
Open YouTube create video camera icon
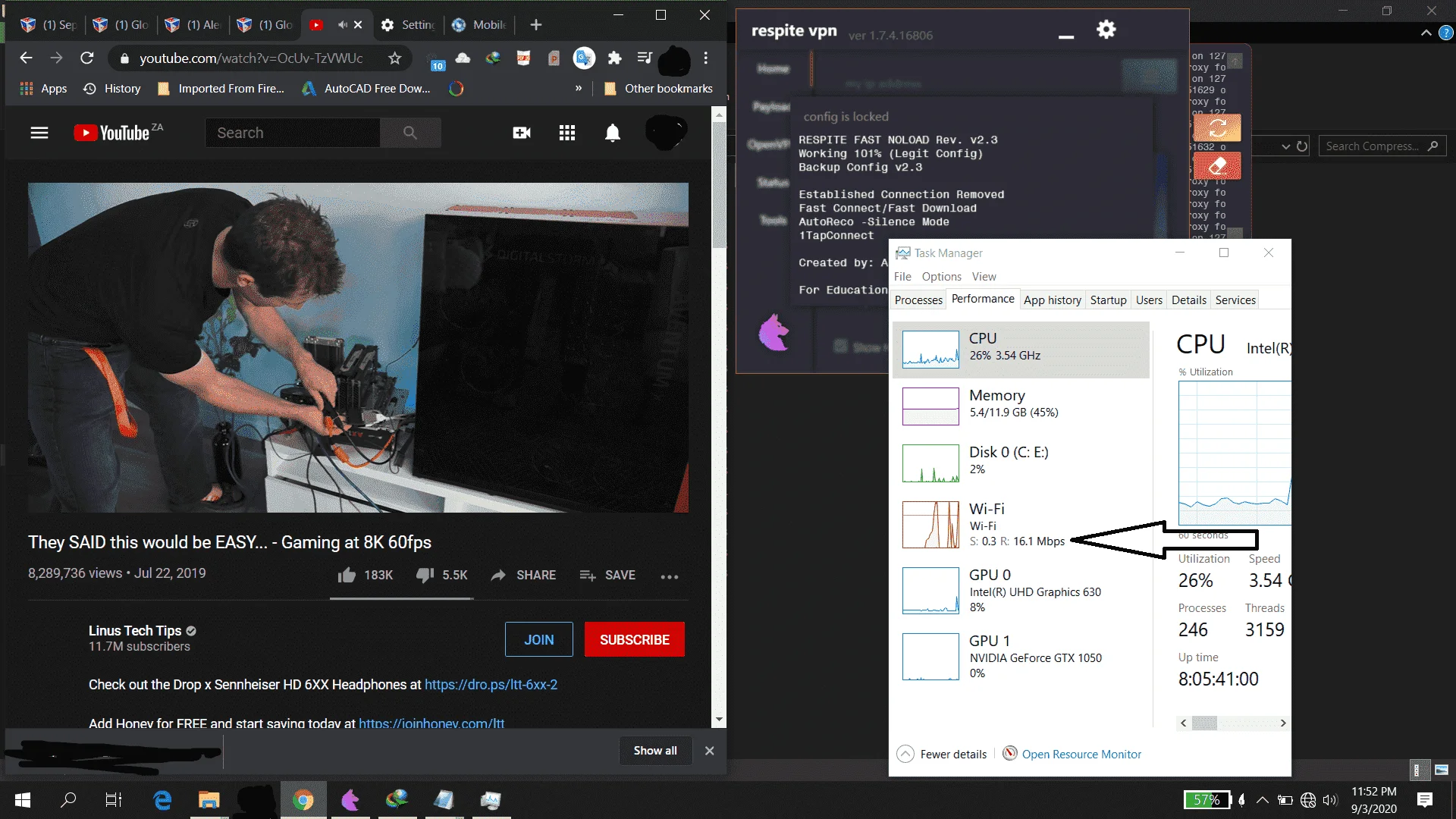coord(522,133)
